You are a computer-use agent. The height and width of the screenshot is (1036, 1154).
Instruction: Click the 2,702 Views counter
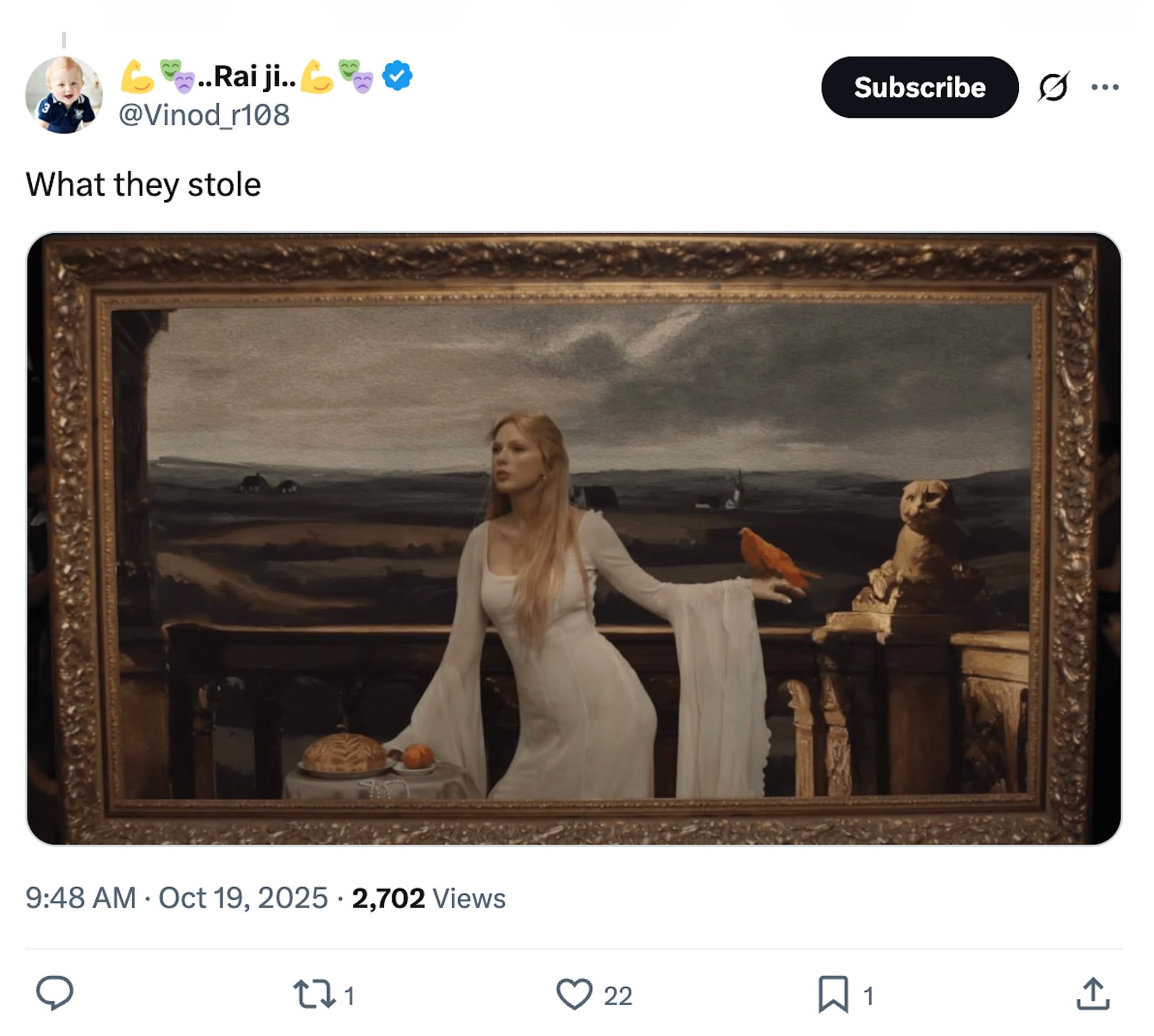[428, 898]
